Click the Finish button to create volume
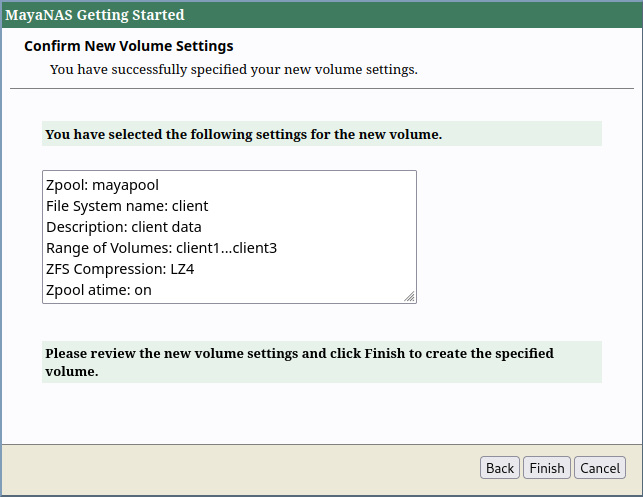The image size is (643, 497). pyautogui.click(x=547, y=468)
